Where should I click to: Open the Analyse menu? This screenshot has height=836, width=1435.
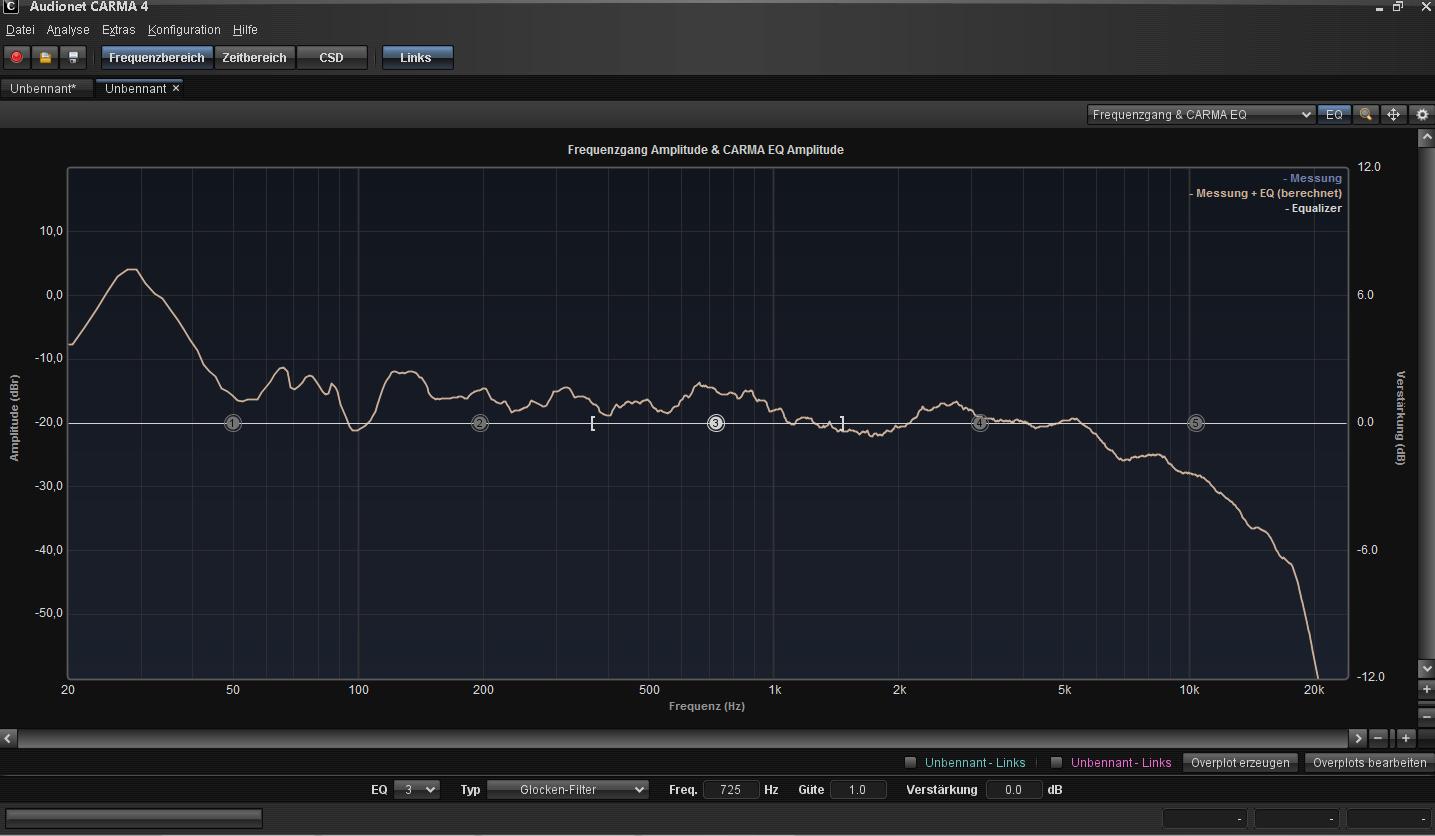click(68, 30)
